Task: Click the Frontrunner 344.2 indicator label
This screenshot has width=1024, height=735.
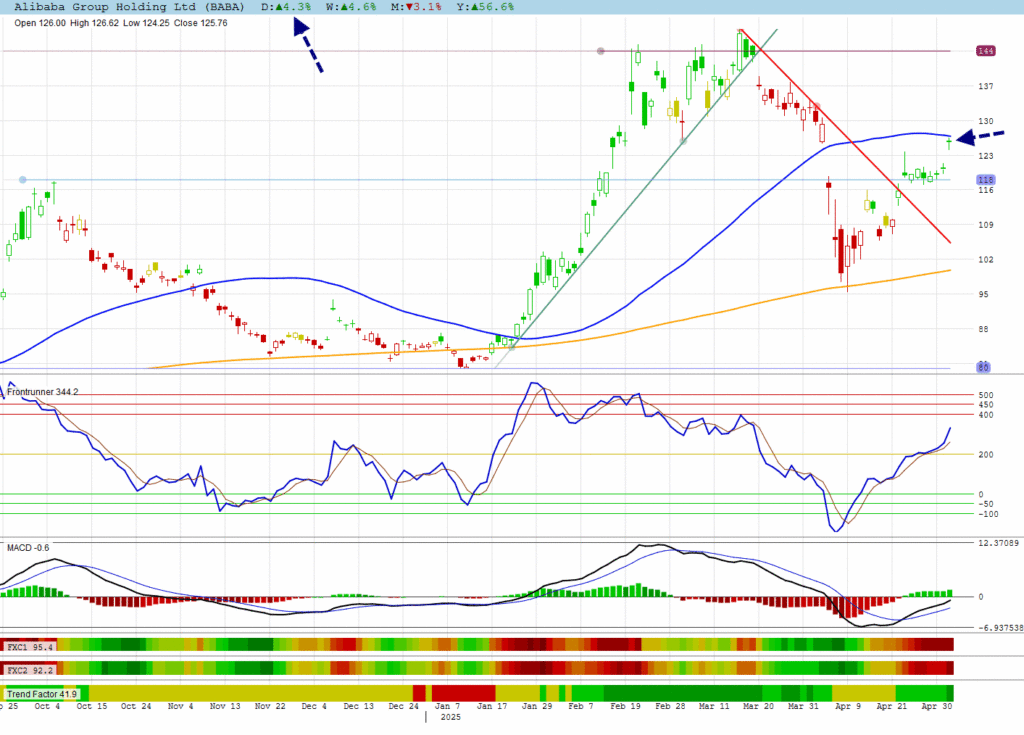Action: (42, 392)
